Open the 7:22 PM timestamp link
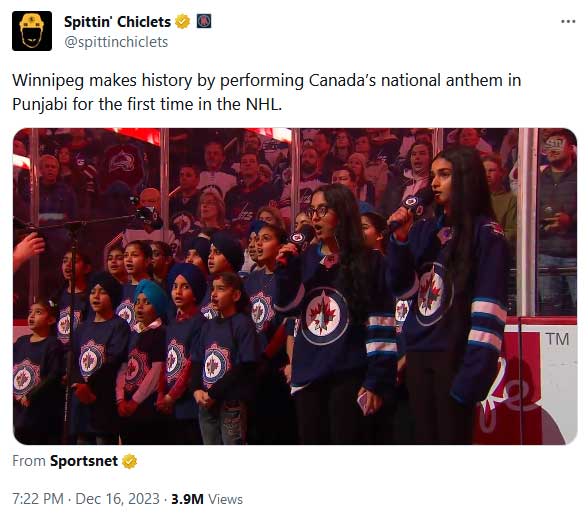 click(x=38, y=499)
